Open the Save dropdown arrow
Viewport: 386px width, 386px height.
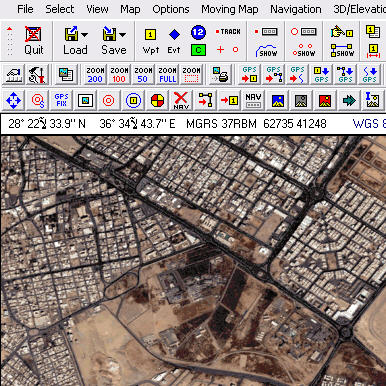[x=123, y=34]
